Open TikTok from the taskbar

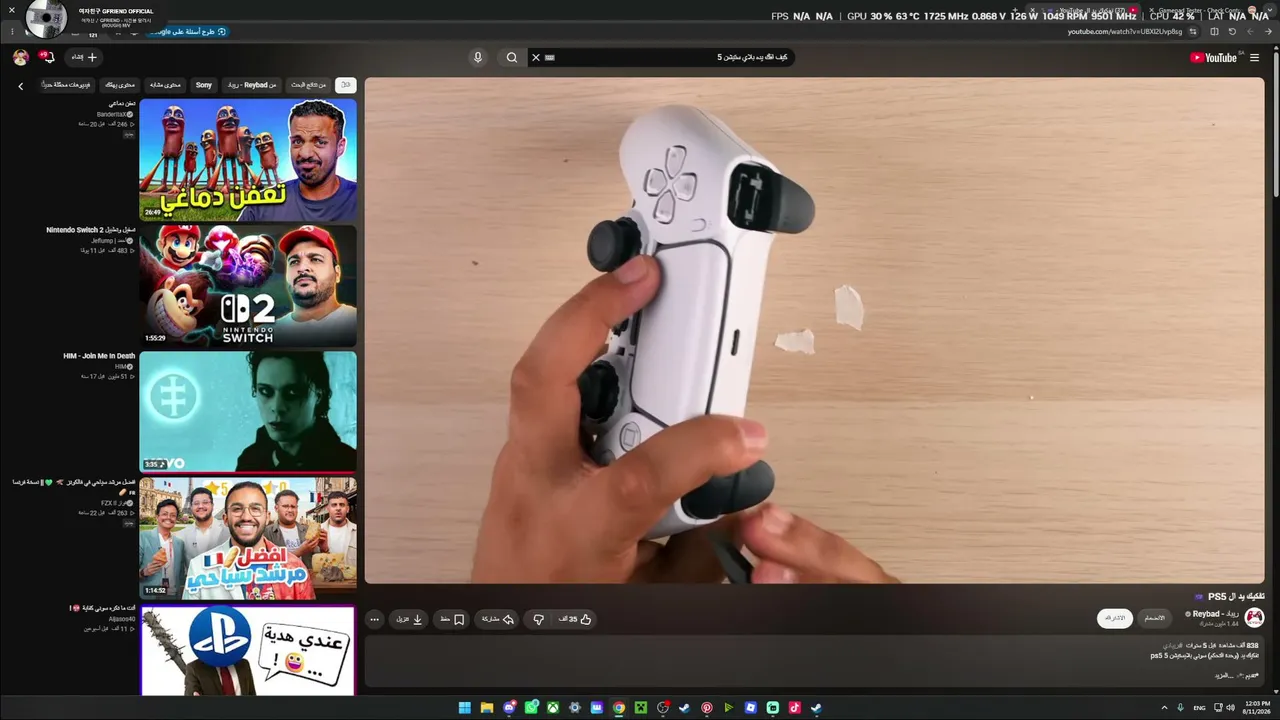pos(795,708)
